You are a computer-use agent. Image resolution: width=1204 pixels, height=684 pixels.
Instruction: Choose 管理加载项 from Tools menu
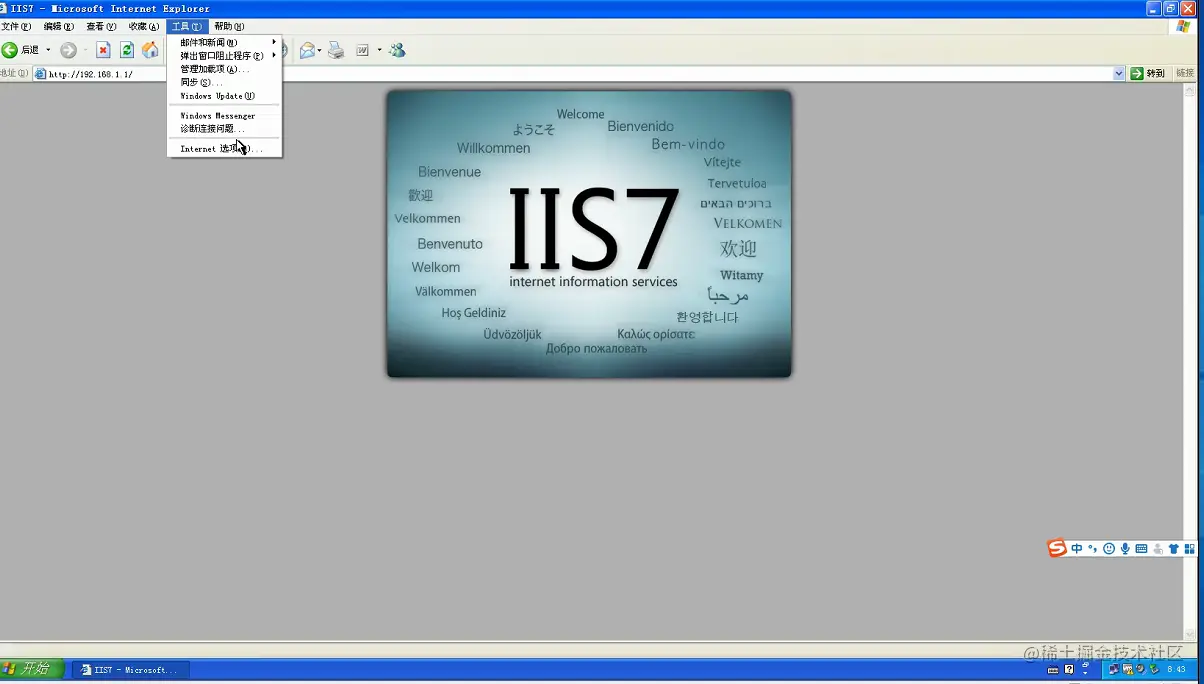(x=225, y=69)
